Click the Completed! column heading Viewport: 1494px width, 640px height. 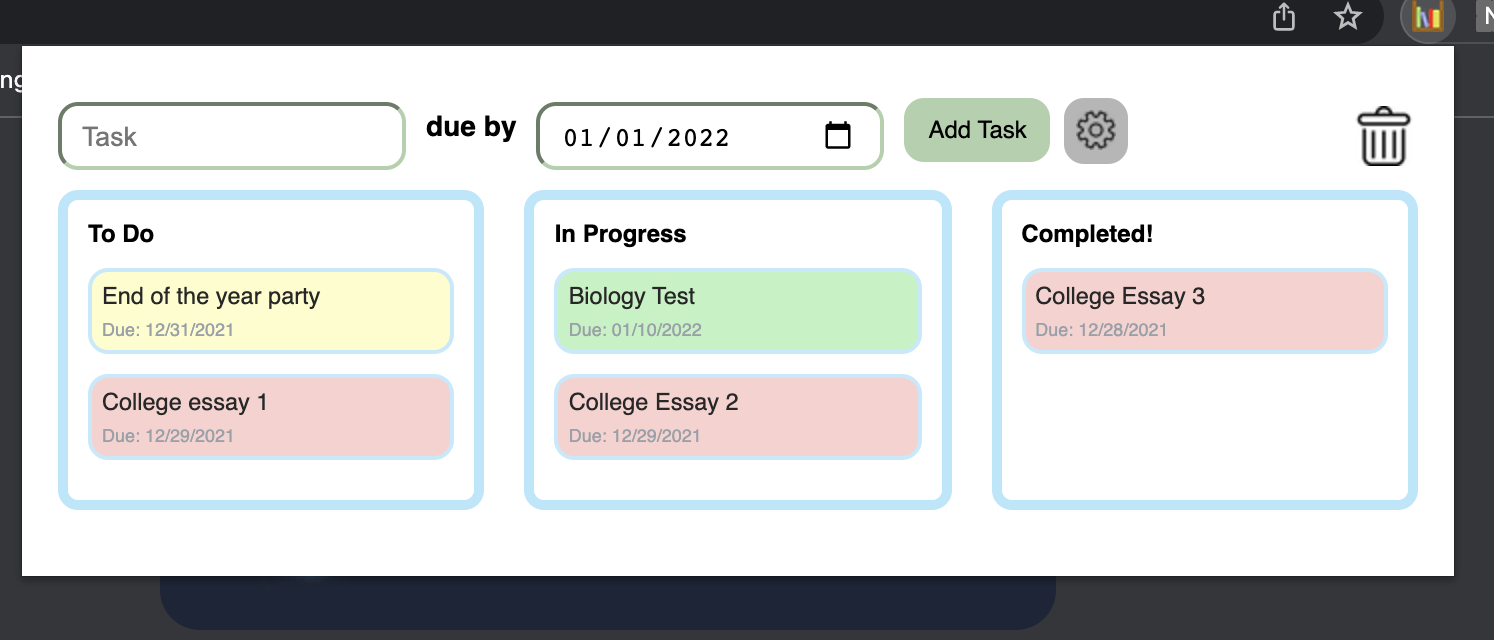(1087, 234)
